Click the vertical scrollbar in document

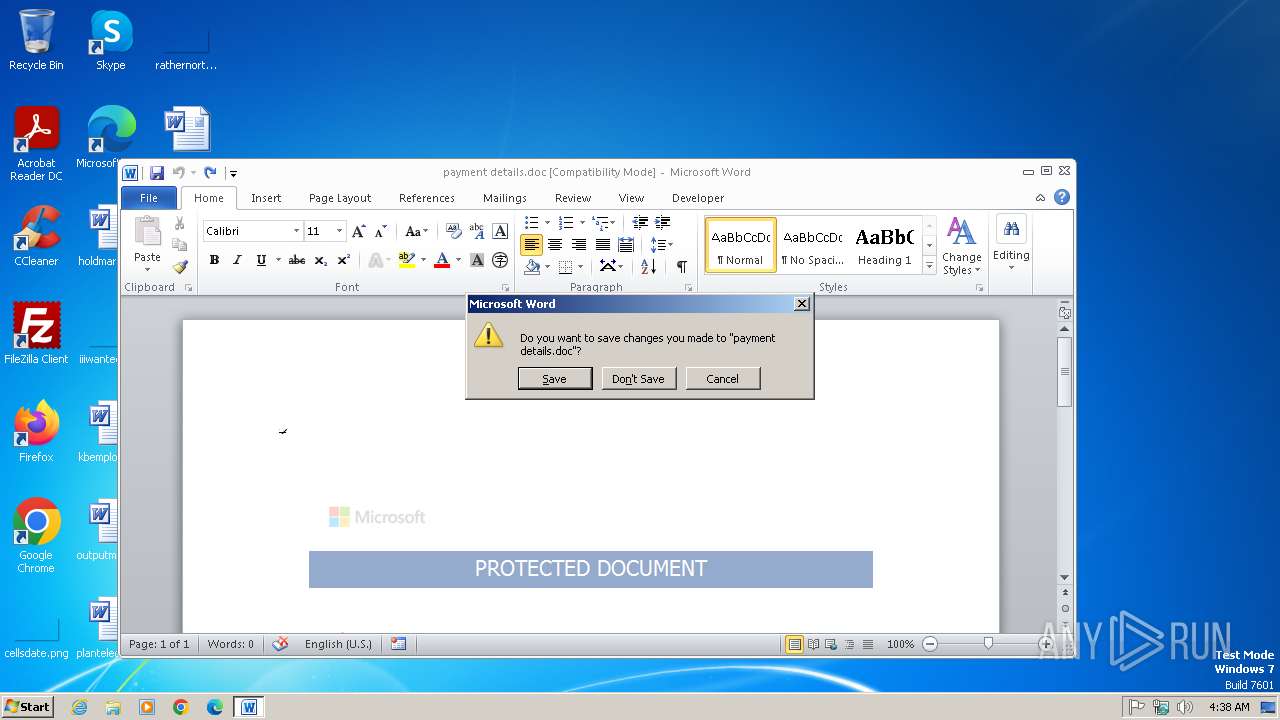pyautogui.click(x=1065, y=371)
